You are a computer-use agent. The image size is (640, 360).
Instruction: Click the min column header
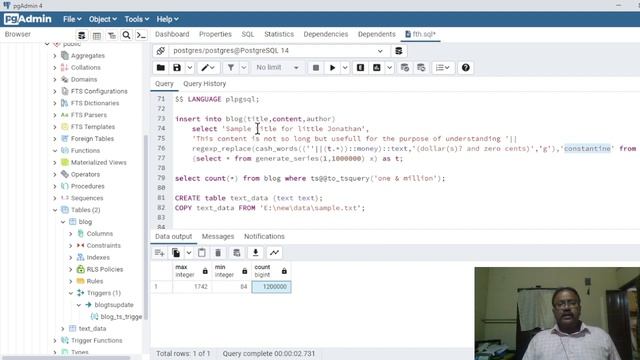pos(231,271)
